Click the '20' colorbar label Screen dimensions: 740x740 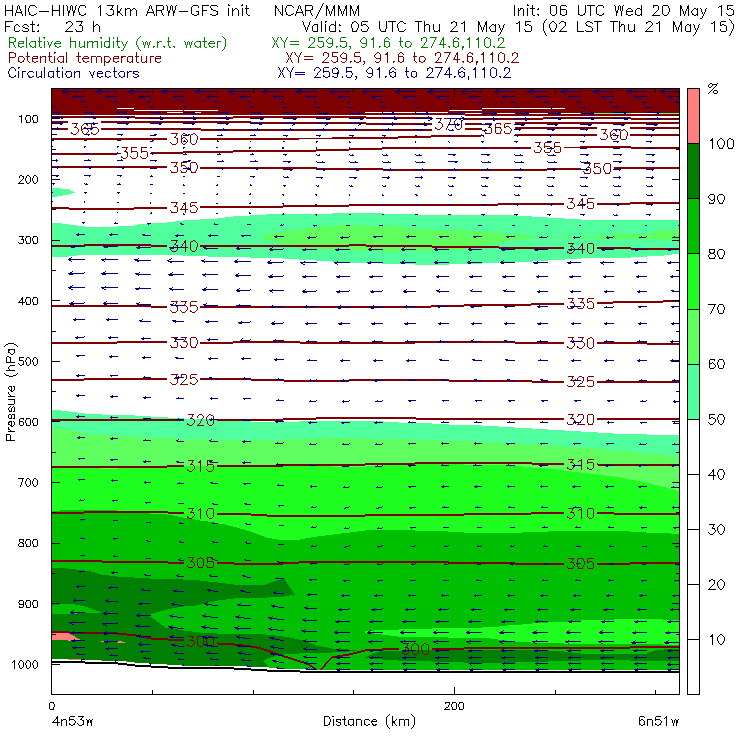(716, 585)
